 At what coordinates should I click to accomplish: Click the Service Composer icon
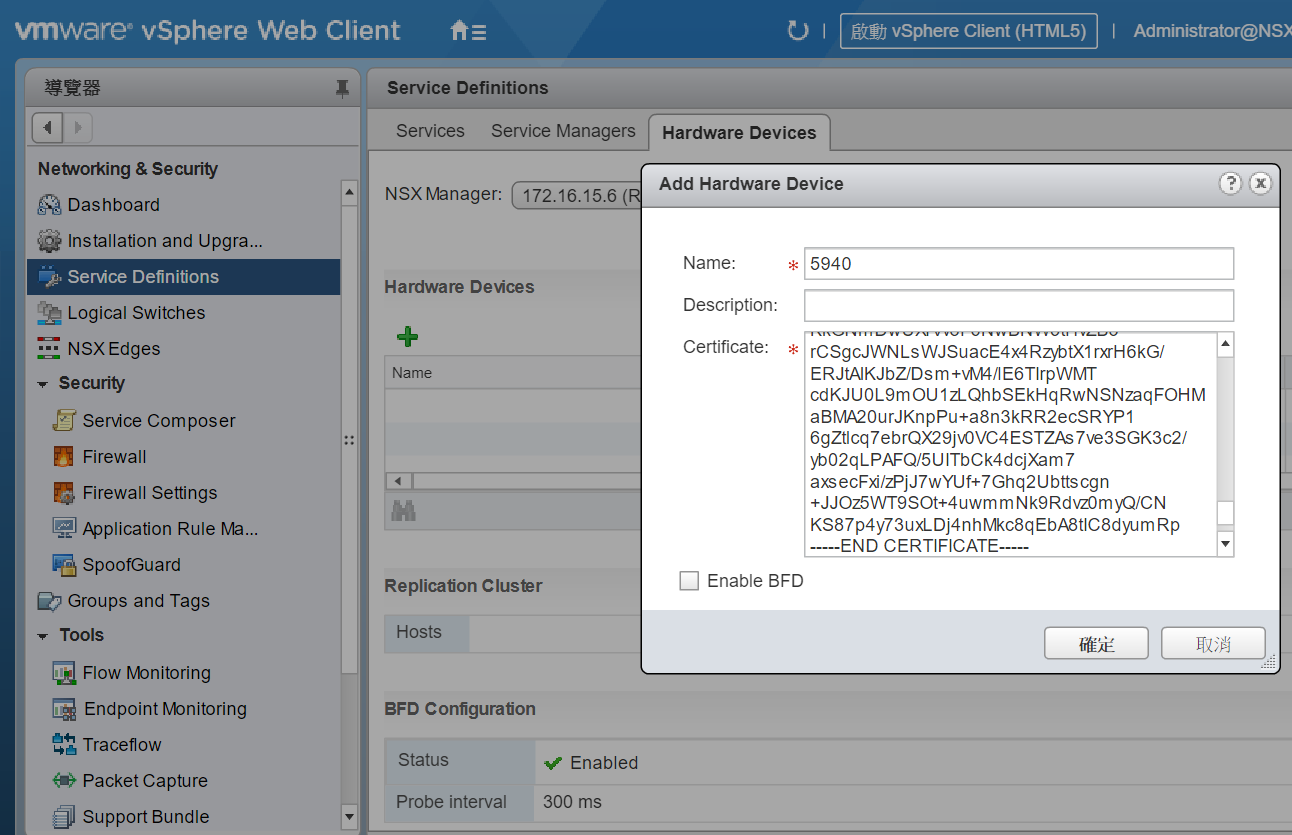[x=64, y=421]
